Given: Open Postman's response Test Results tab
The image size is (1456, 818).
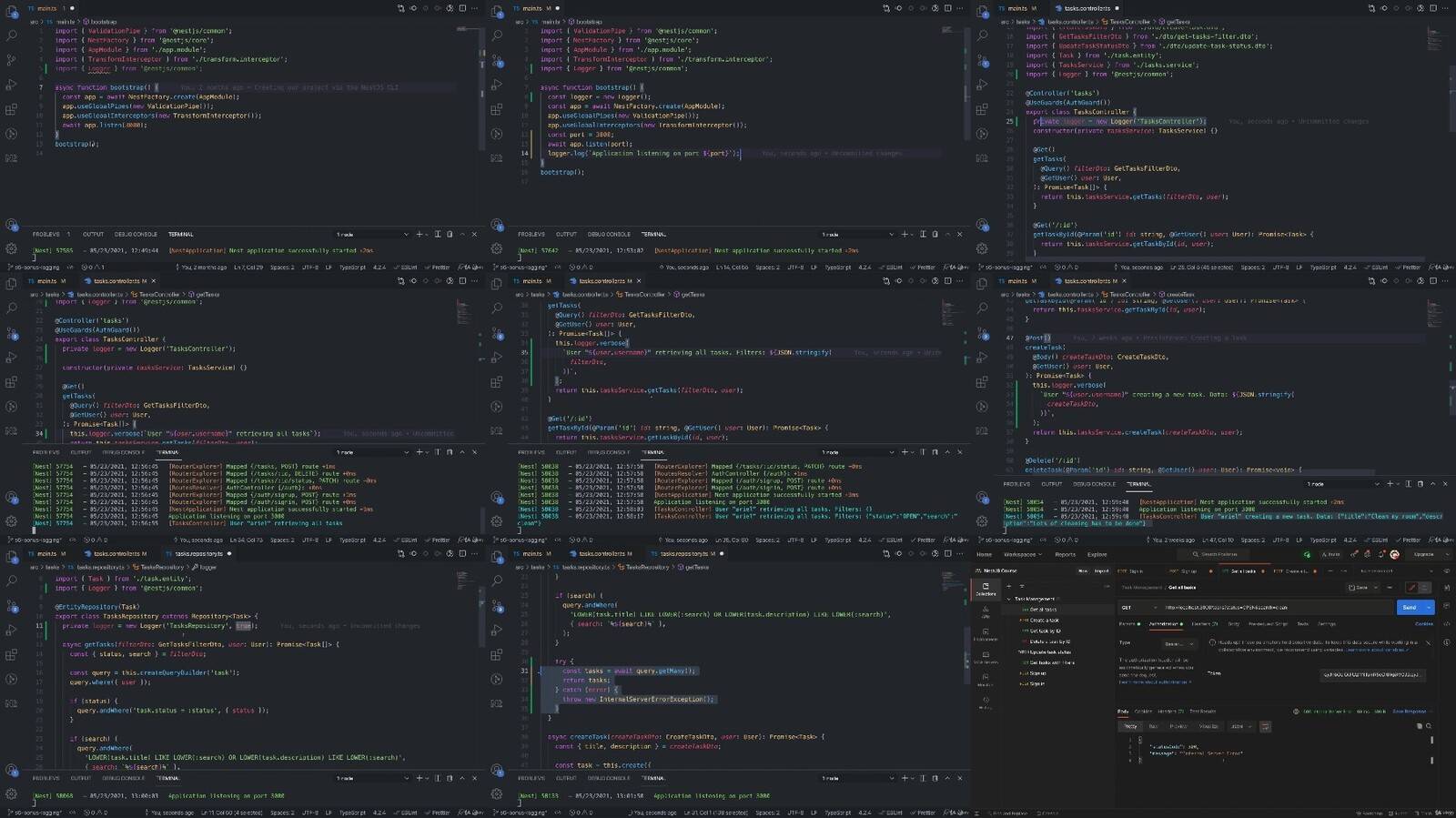Looking at the screenshot, I should (x=1202, y=712).
